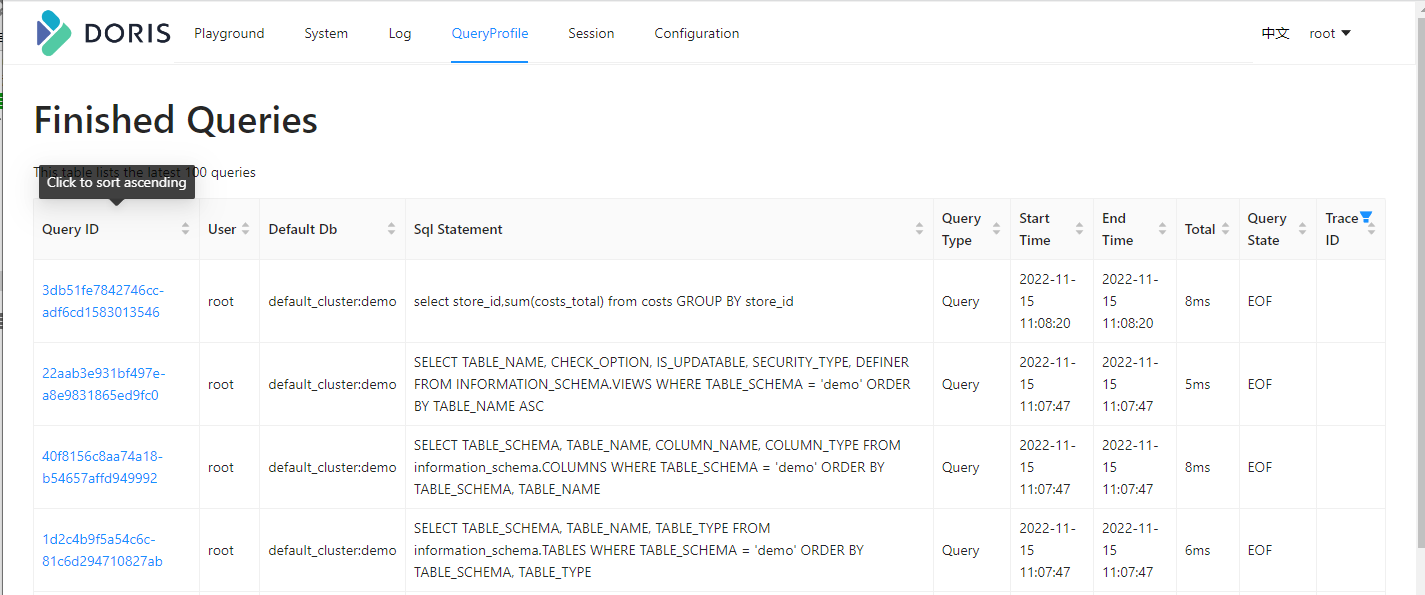Open the Log page
The width and height of the screenshot is (1425, 595).
pos(400,33)
